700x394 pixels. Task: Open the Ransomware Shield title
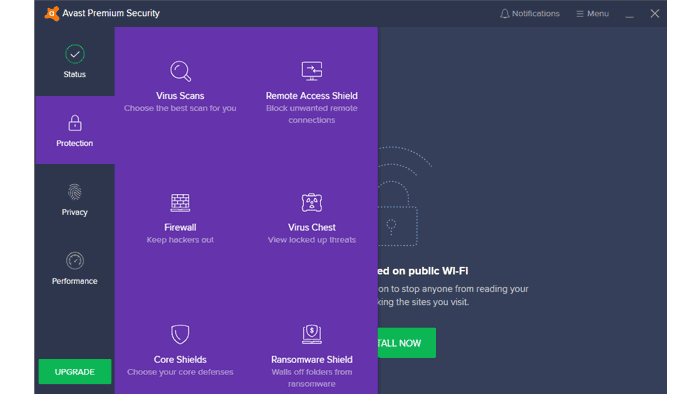(312, 360)
